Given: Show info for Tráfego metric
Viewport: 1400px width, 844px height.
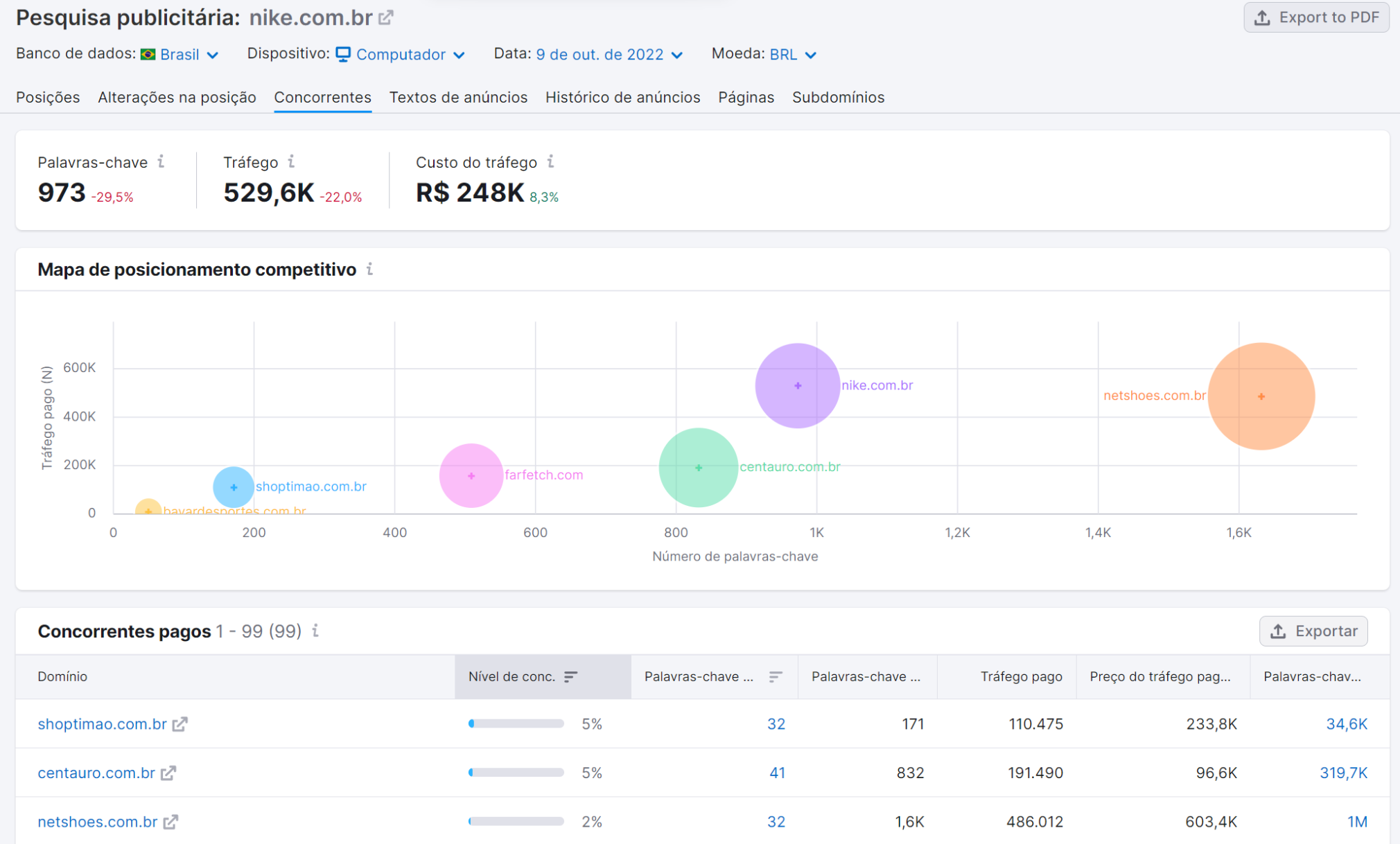Looking at the screenshot, I should [x=291, y=161].
